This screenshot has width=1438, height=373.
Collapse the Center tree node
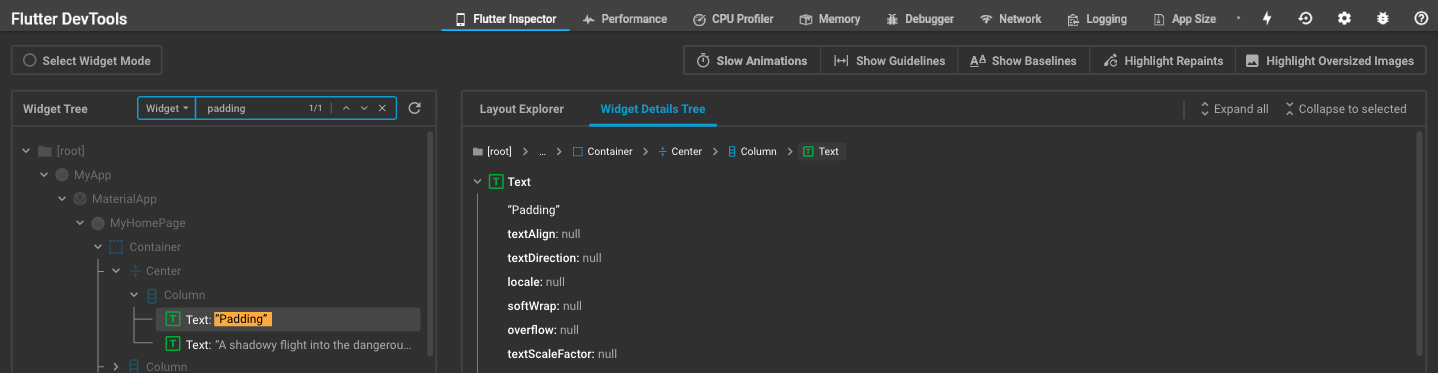pos(116,271)
